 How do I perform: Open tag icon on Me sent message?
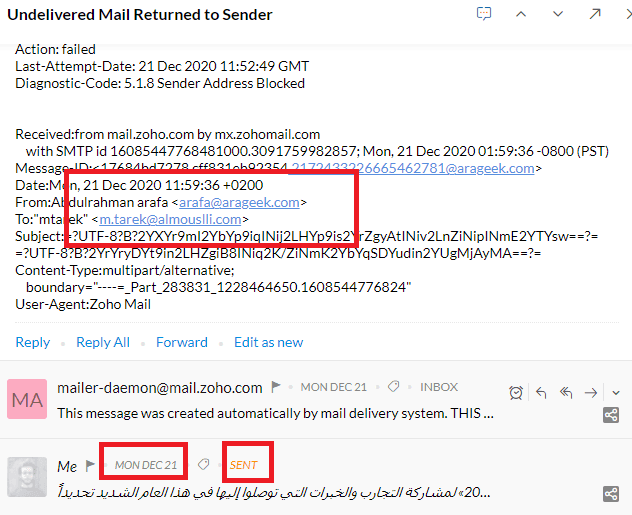[204, 465]
